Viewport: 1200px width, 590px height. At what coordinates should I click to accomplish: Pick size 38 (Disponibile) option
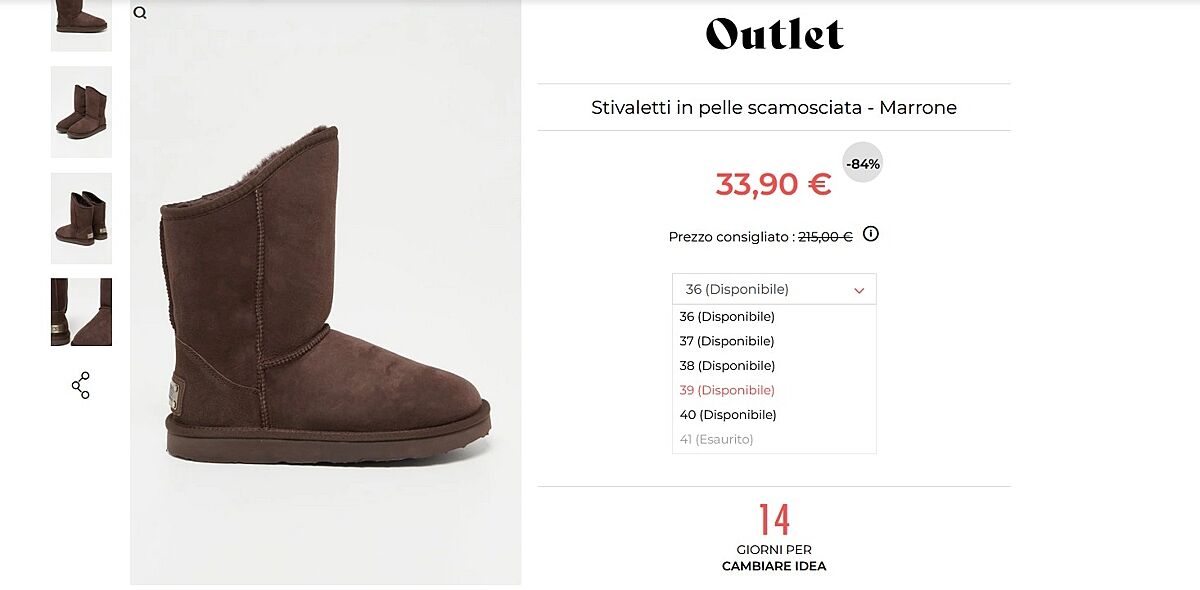pyautogui.click(x=727, y=366)
